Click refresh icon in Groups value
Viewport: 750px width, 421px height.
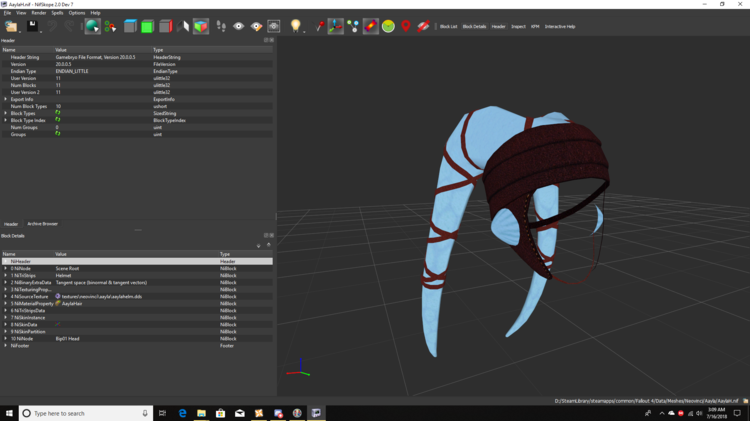point(58,134)
